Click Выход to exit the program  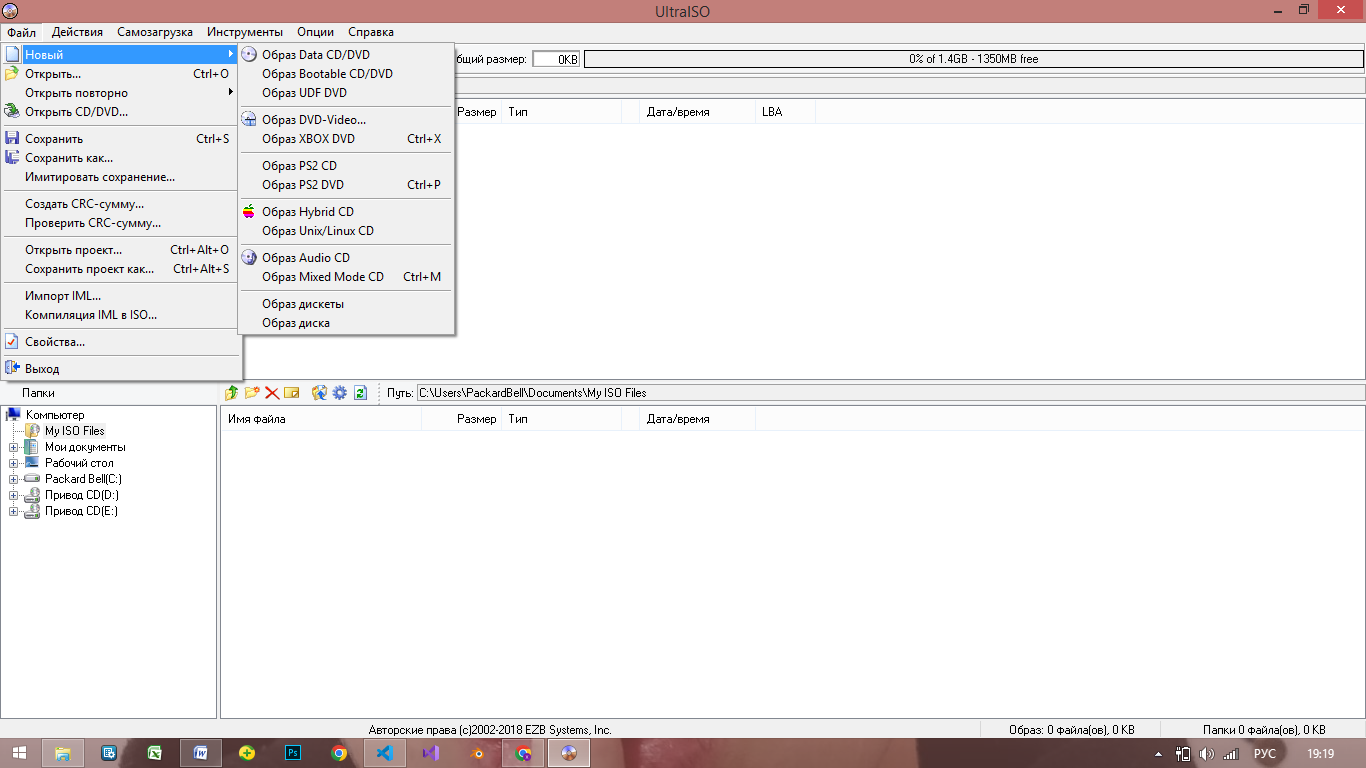pos(42,369)
